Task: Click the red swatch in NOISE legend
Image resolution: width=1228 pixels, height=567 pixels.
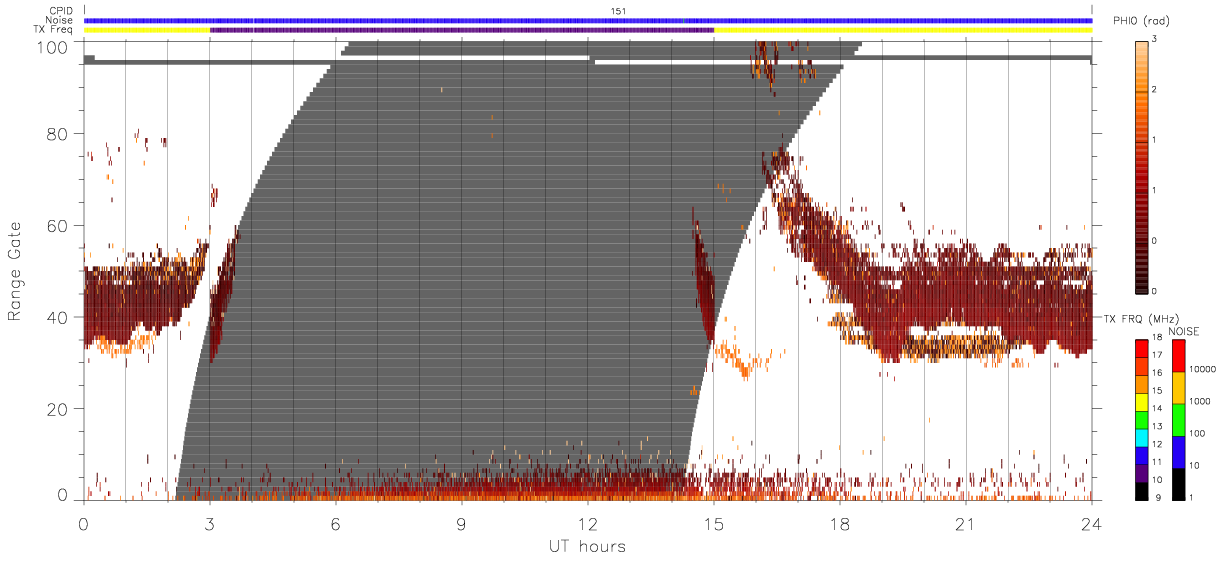Action: [1178, 356]
